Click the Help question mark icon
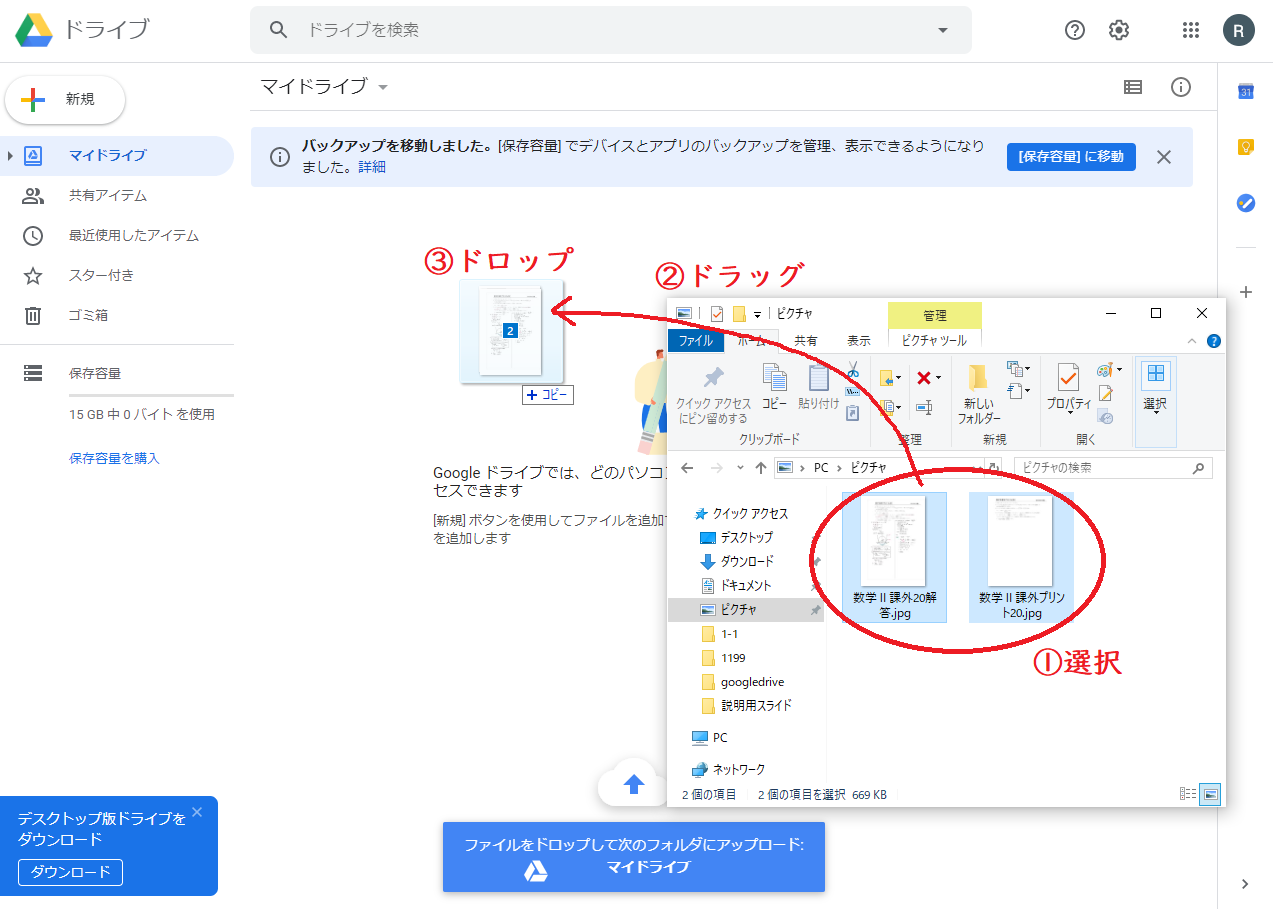Screen dimensions: 1273x909 (1075, 30)
